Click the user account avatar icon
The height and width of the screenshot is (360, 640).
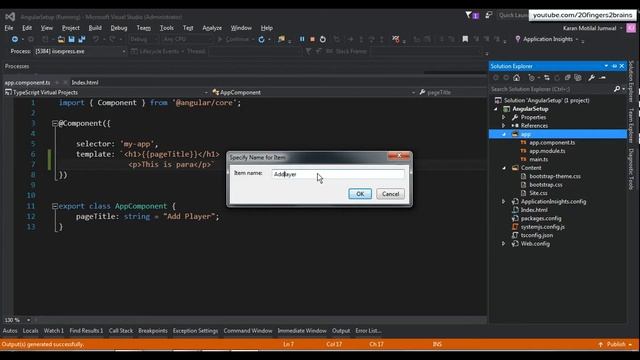coord(631,28)
